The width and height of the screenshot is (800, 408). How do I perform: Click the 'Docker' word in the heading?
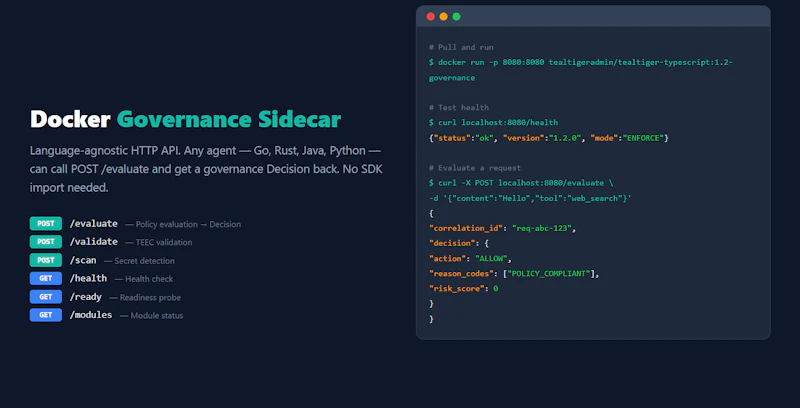tap(70, 120)
